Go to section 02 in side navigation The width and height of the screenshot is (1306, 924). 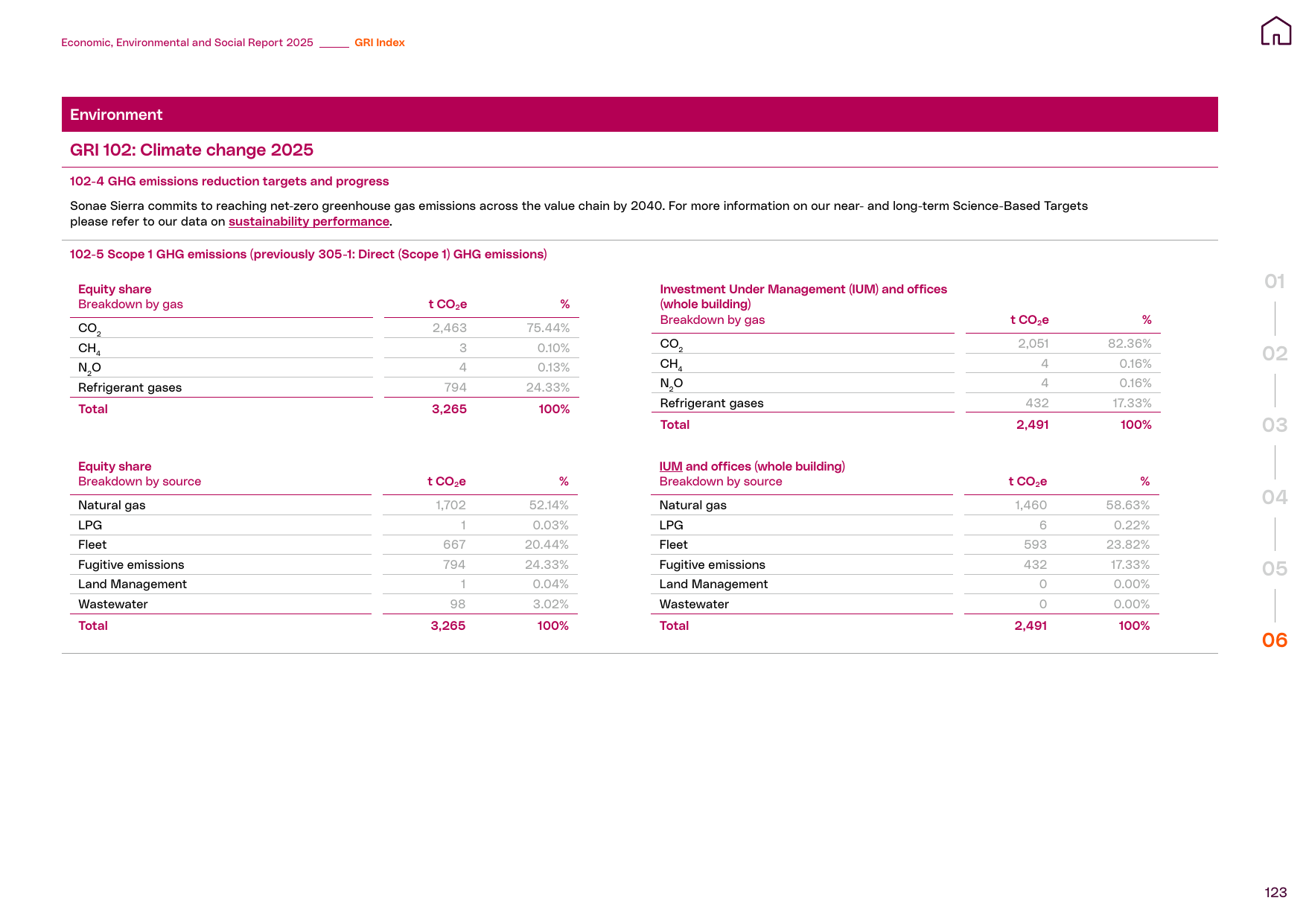[1275, 354]
